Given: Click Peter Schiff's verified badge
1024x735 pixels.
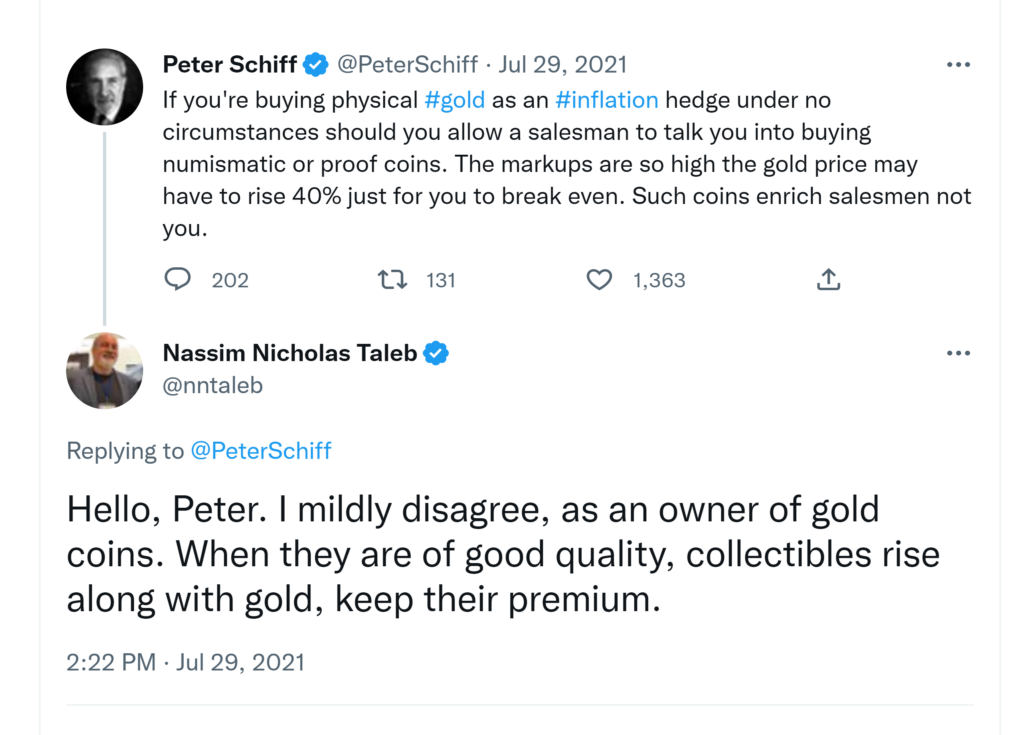Looking at the screenshot, I should click(316, 65).
